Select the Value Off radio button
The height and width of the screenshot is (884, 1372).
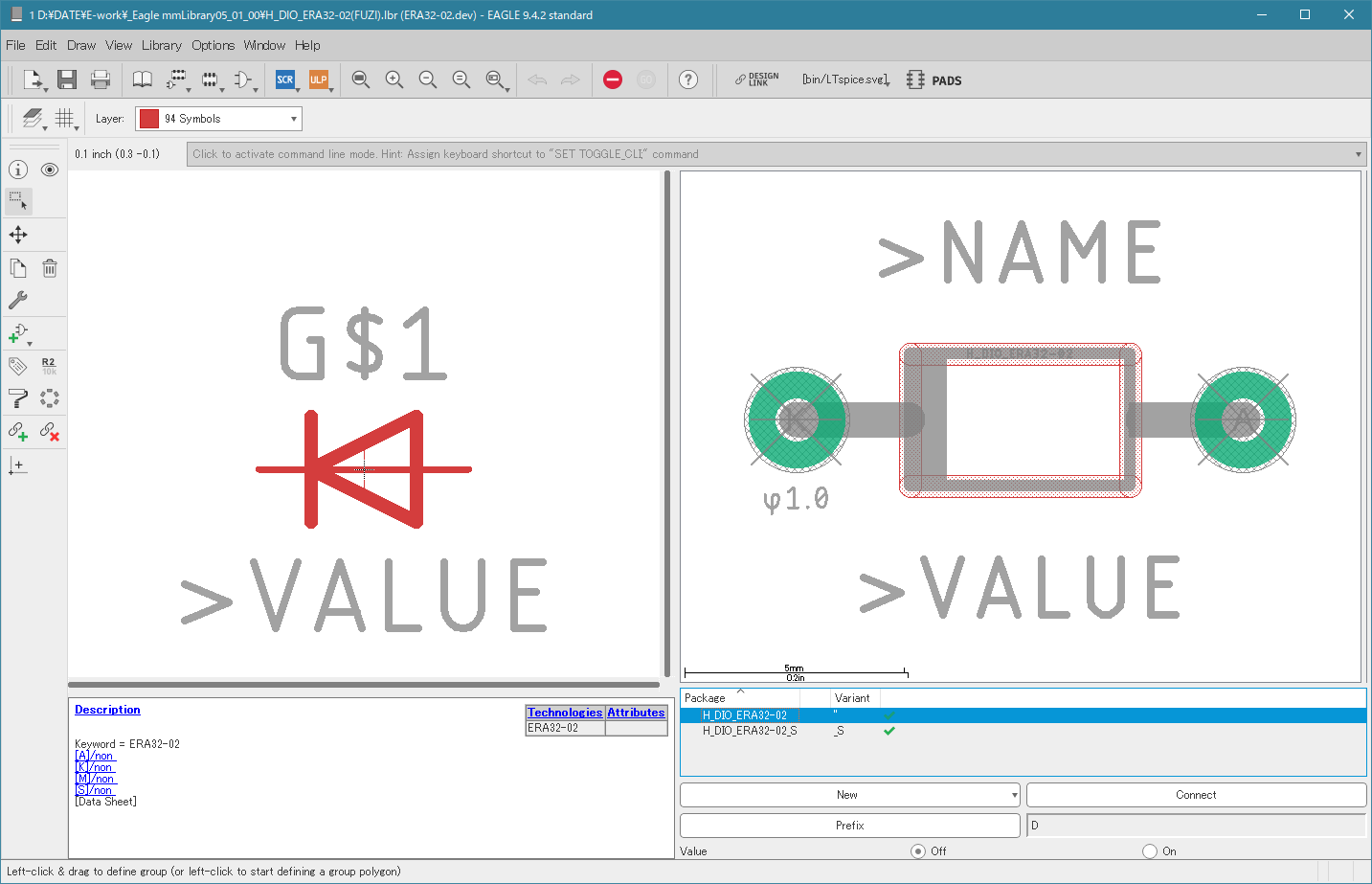click(918, 851)
